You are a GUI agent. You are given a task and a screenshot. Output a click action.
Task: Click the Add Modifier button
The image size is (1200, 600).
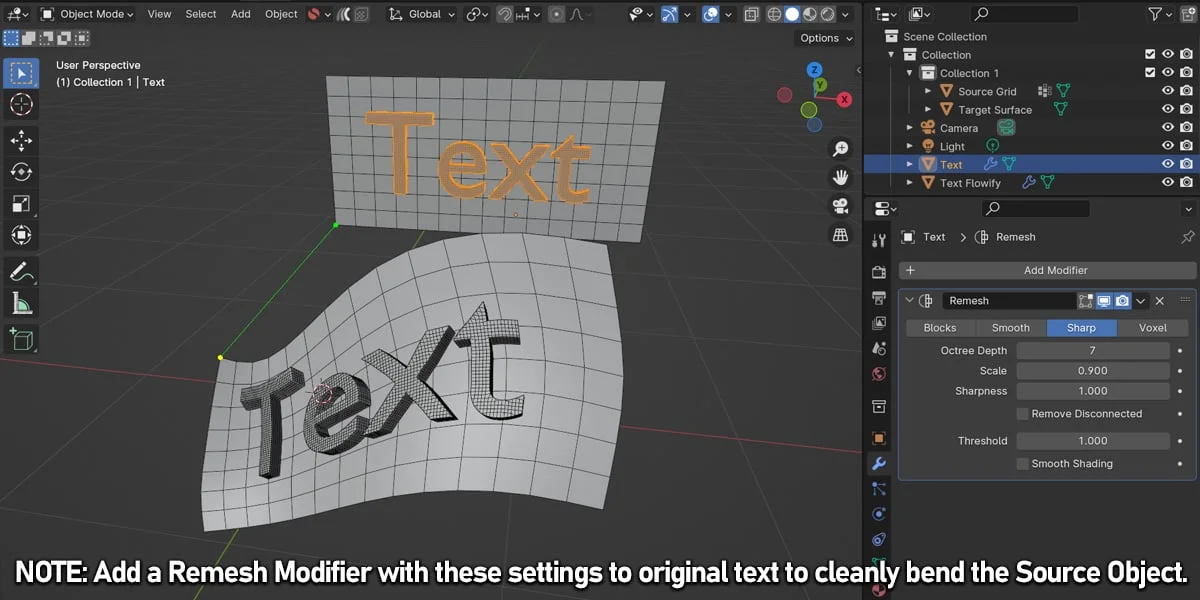click(1046, 270)
